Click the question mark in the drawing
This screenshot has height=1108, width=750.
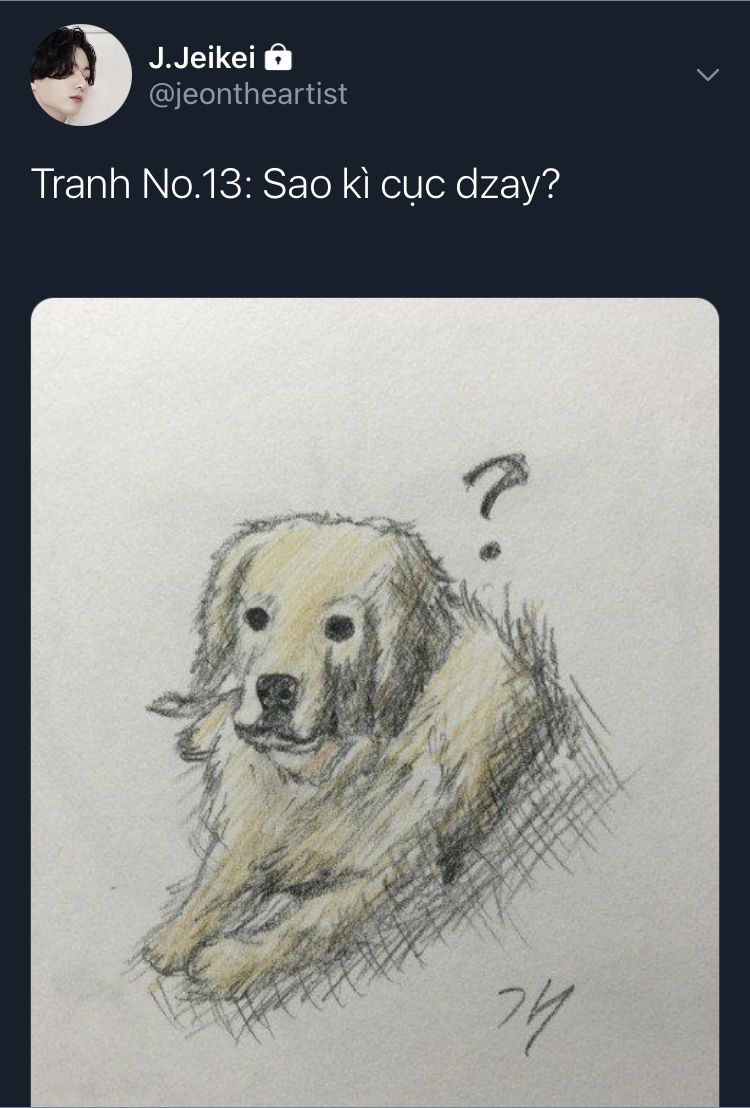click(x=496, y=506)
